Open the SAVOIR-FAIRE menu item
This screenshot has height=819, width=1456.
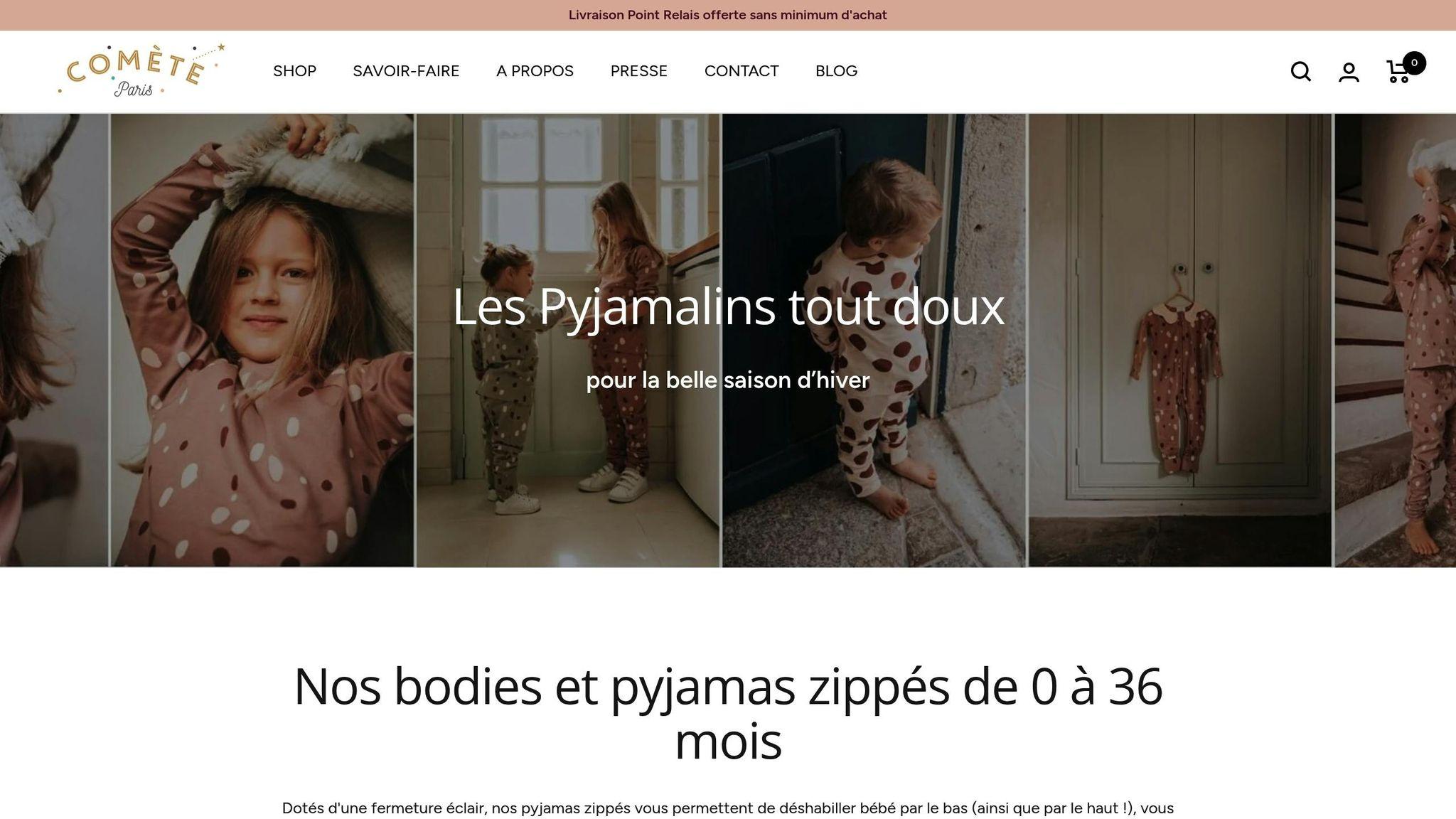406,71
